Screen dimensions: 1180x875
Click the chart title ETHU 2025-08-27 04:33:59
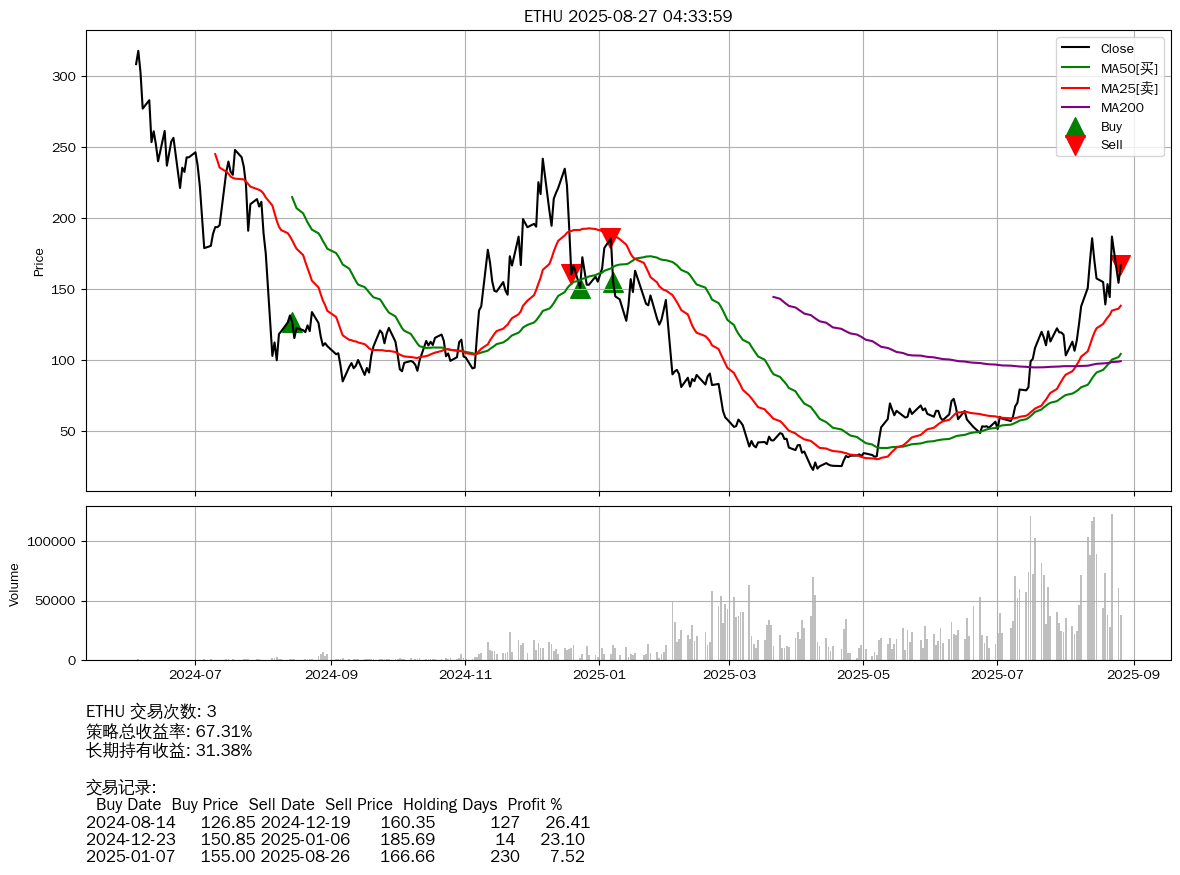coord(628,16)
